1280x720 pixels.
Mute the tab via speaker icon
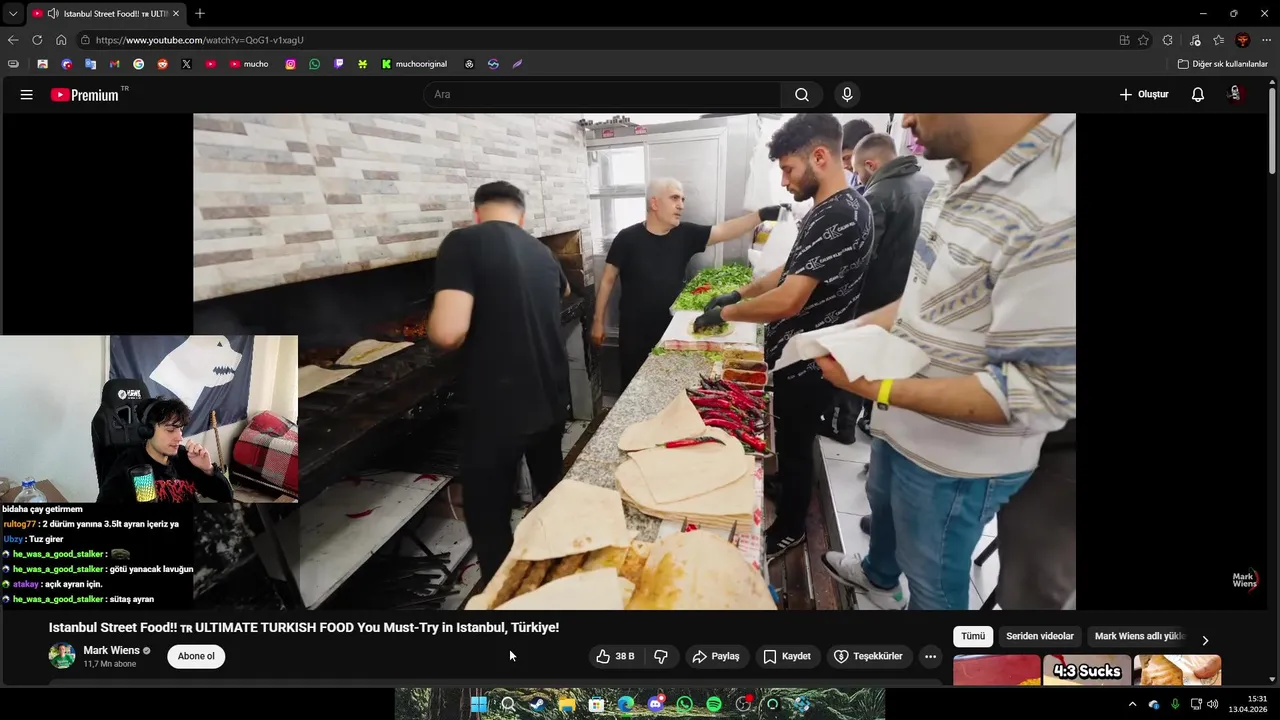point(52,14)
